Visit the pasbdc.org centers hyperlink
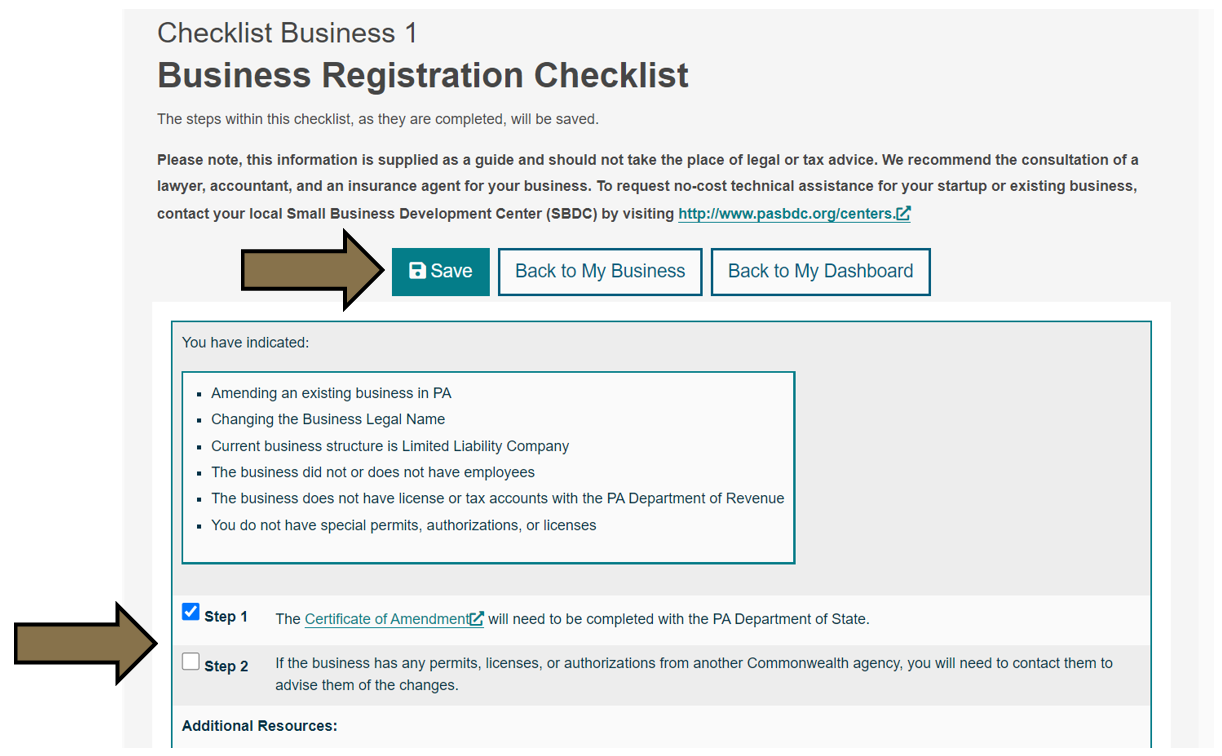 787,213
